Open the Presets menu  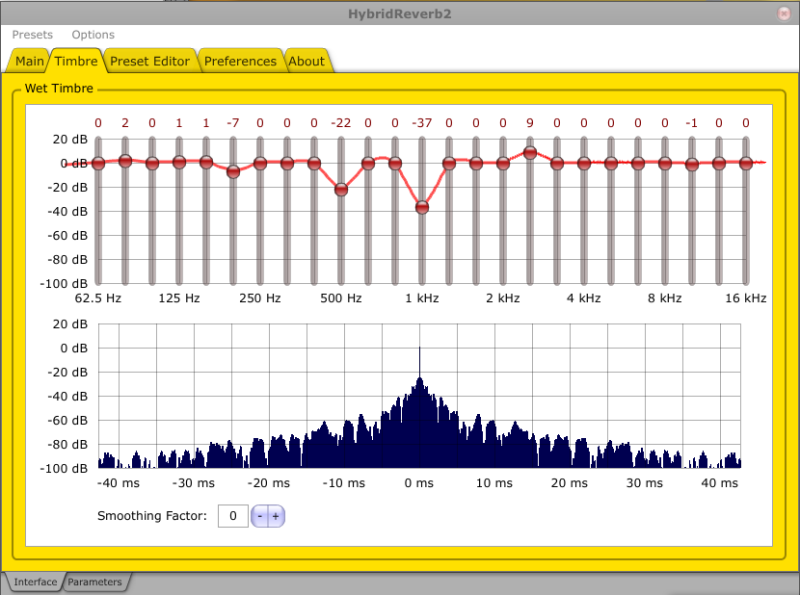tap(32, 35)
